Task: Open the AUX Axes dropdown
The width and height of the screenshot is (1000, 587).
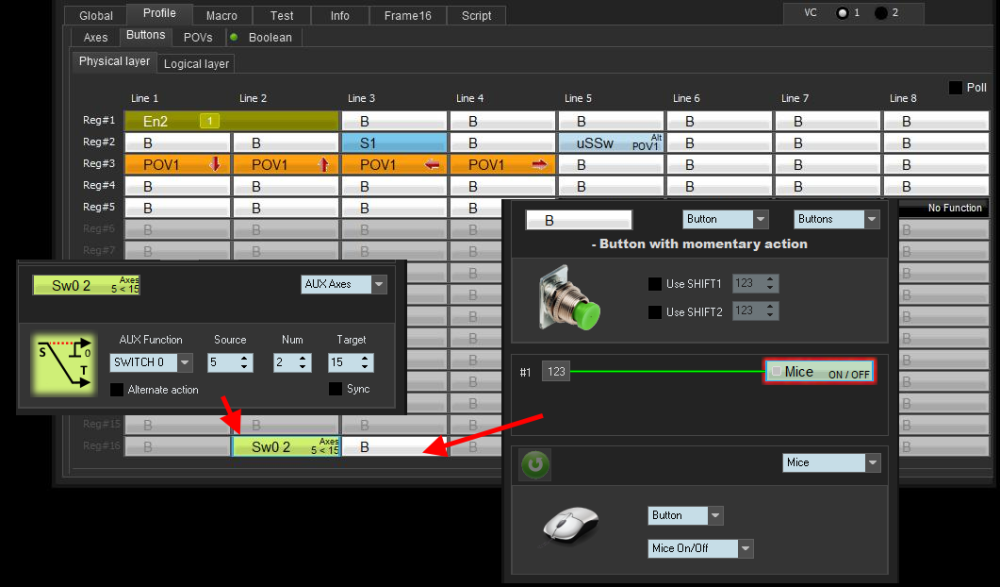Action: [x=344, y=284]
